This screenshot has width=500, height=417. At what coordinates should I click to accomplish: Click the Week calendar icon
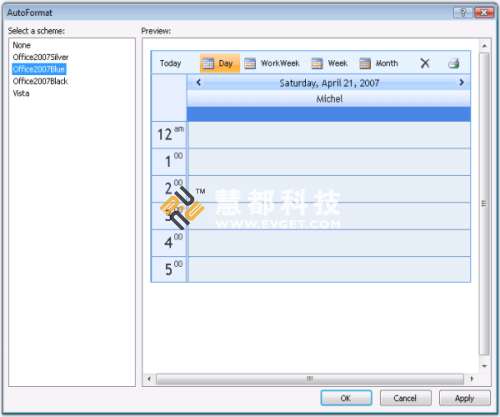pos(317,63)
